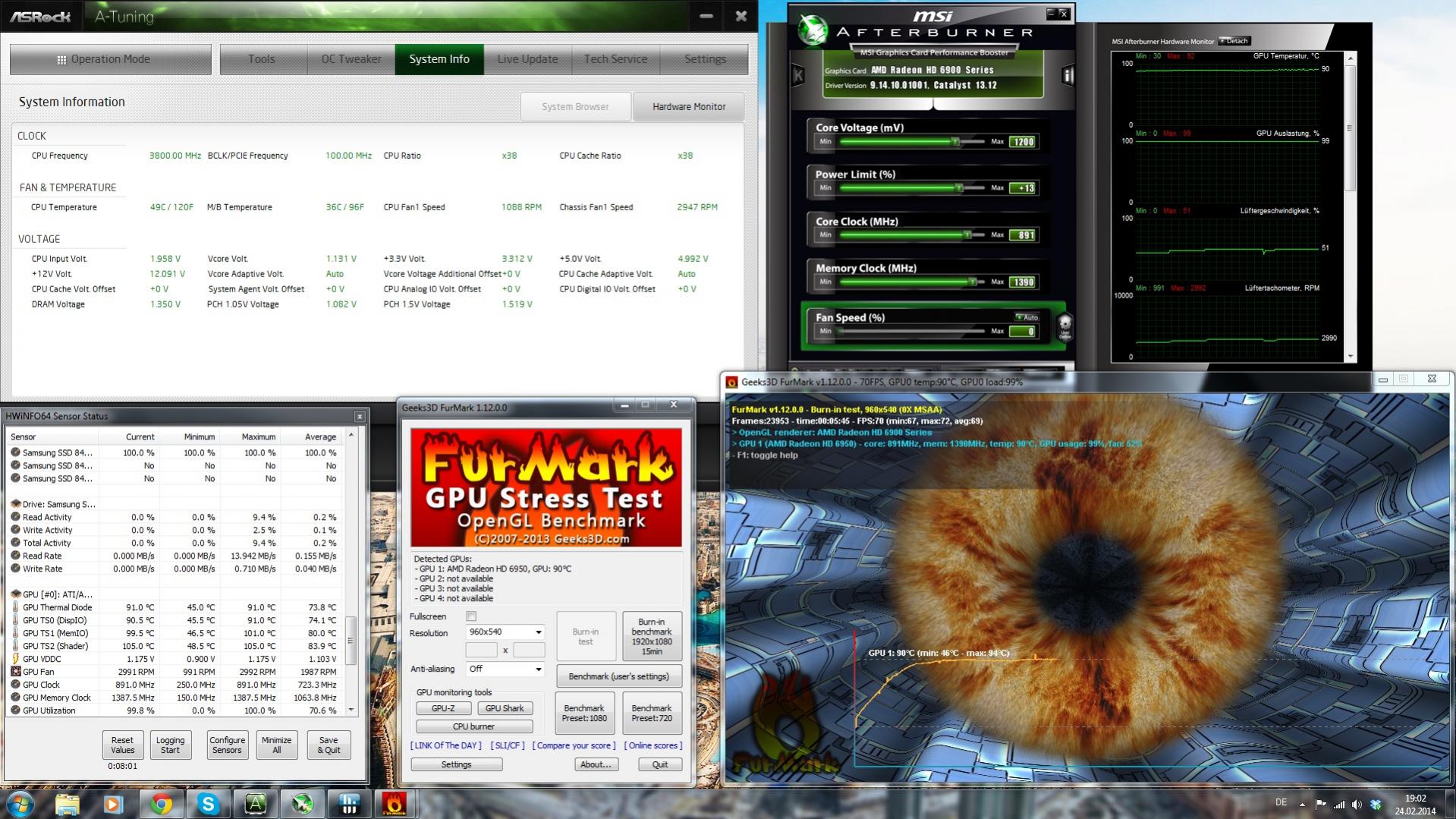
Task: Show hidden tray icons arrow
Action: point(1302,804)
